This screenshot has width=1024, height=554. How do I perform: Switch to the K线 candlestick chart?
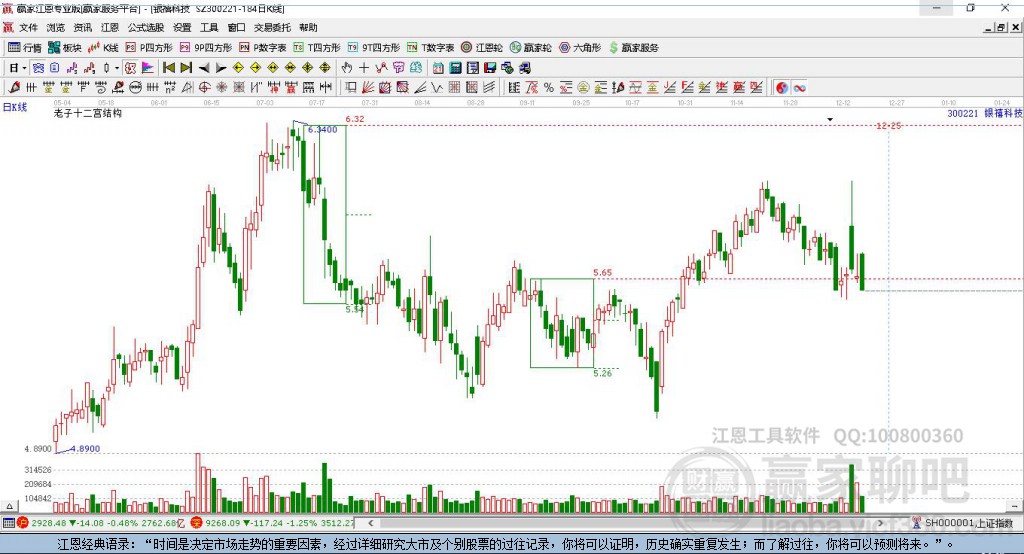point(103,48)
